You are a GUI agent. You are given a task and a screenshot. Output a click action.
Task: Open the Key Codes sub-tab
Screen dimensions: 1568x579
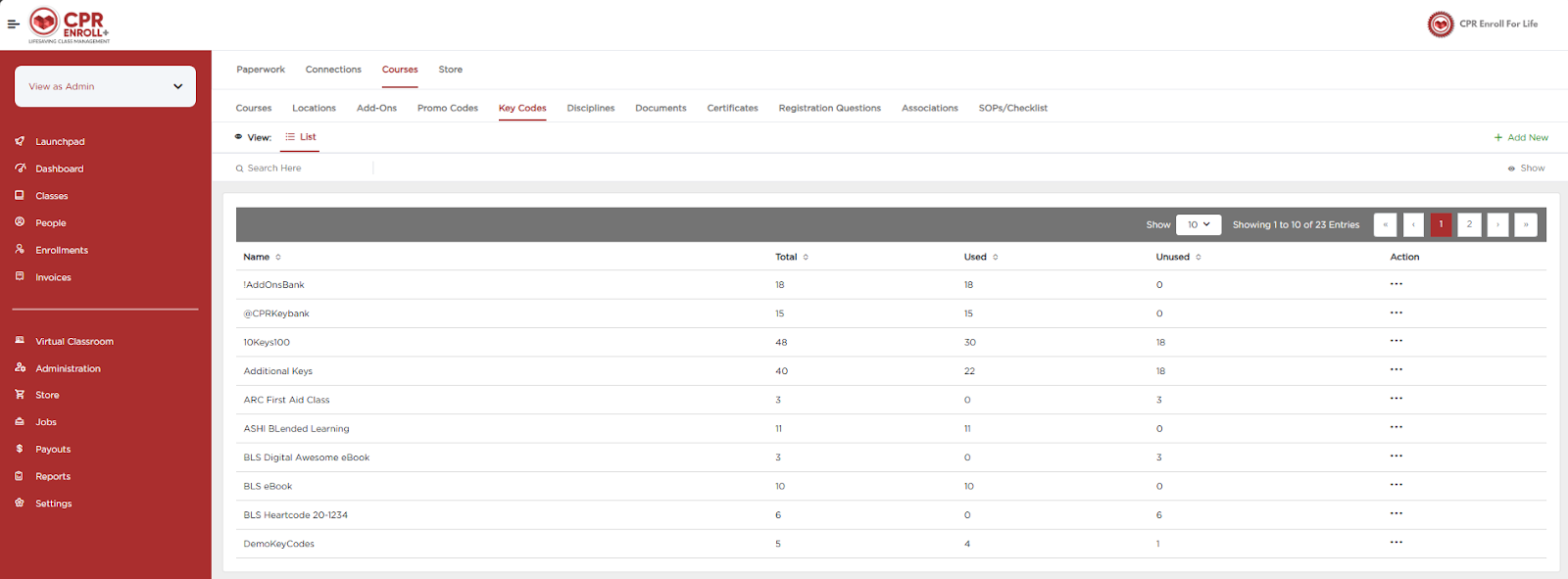[522, 108]
